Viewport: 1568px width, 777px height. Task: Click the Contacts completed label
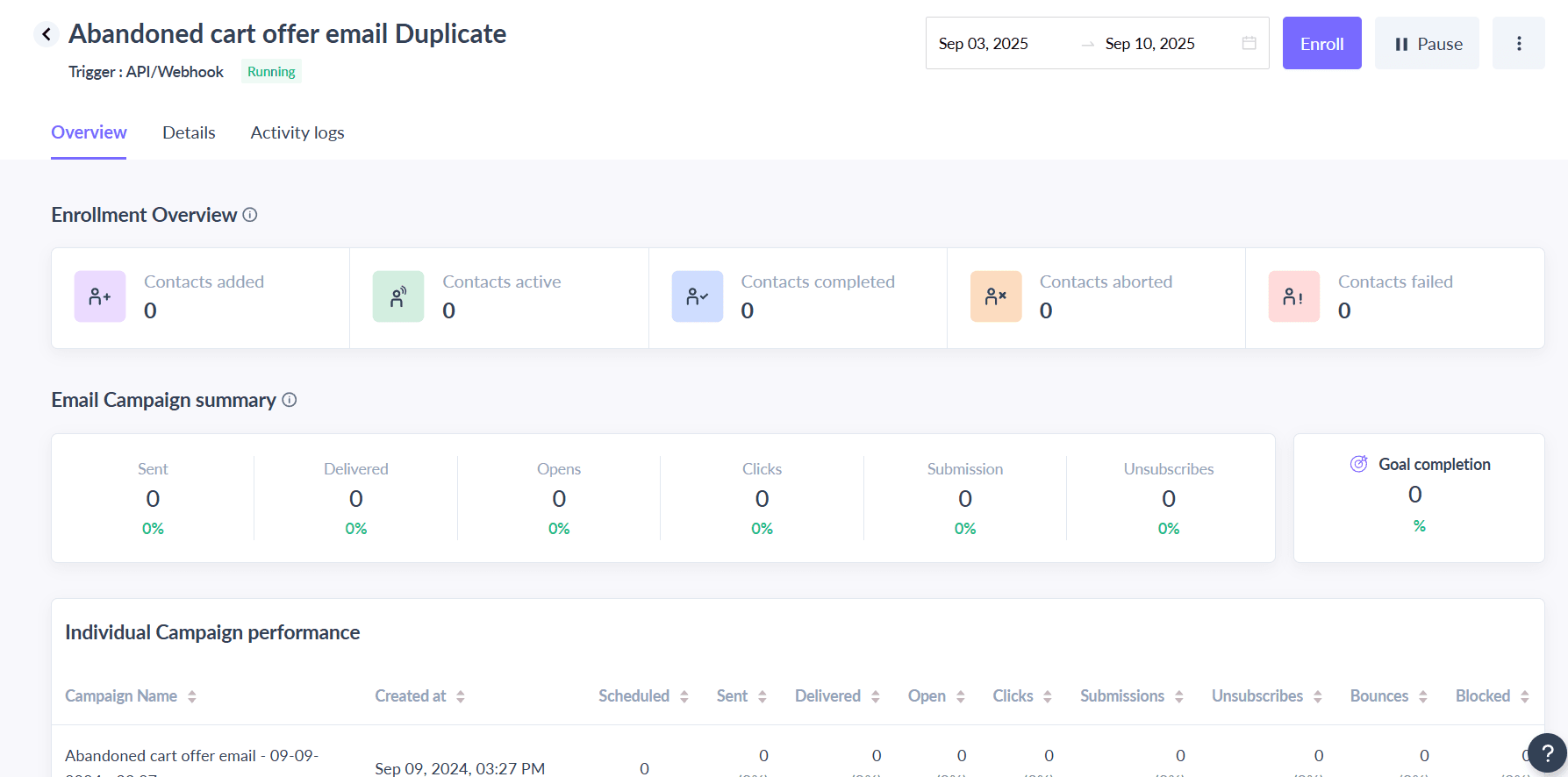[x=818, y=282]
